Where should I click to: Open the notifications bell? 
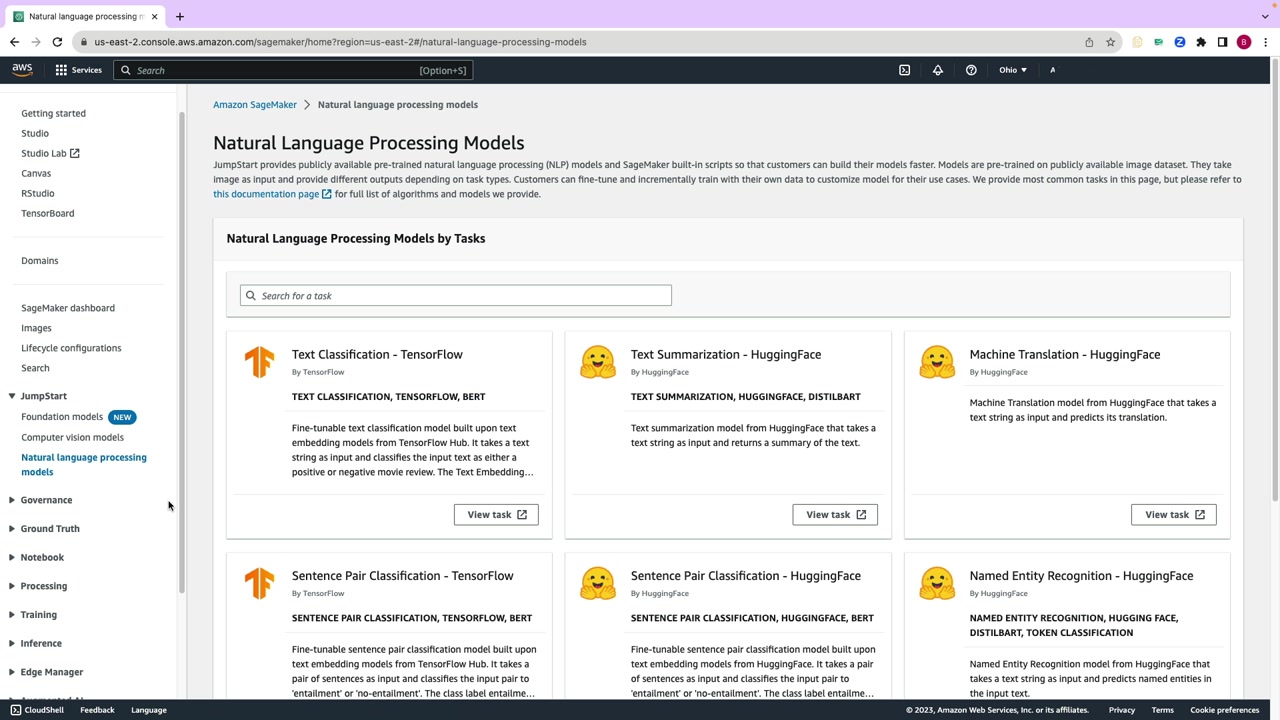coord(938,70)
